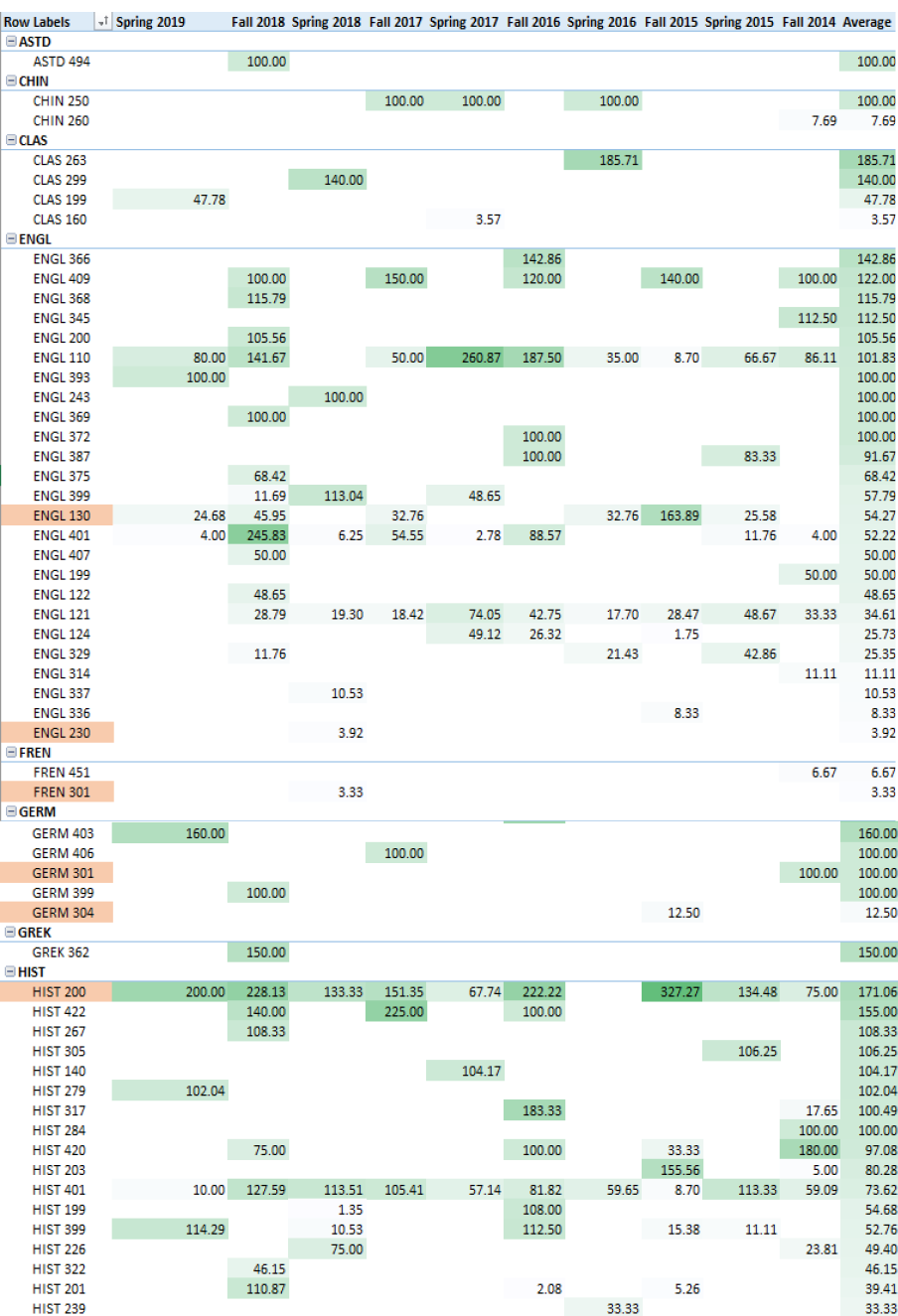This screenshot has height=1316, width=898.
Task: Collapse the GREK group minus icon
Action: click(x=10, y=932)
